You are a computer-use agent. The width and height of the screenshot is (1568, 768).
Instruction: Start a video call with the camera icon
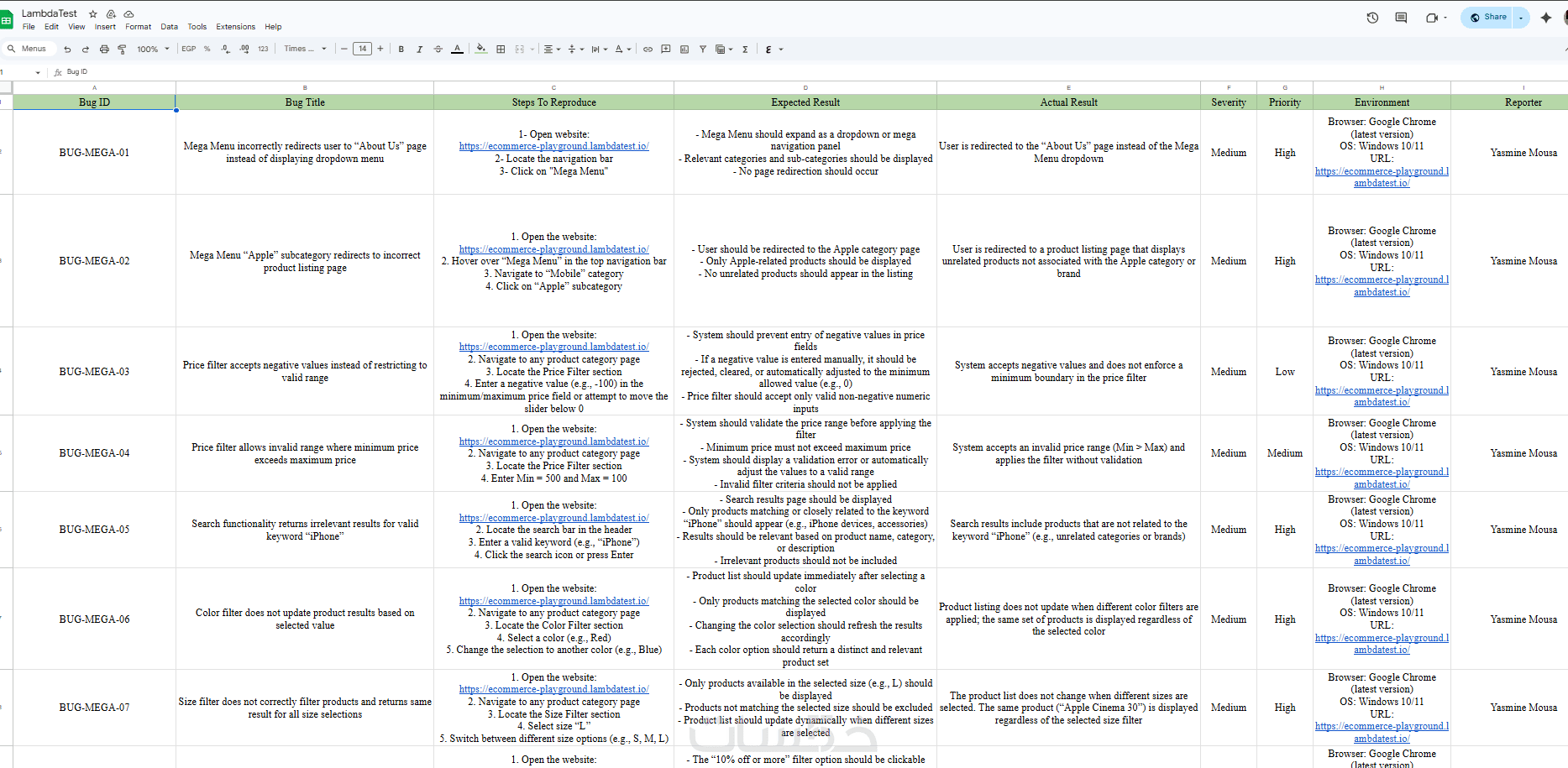pos(1432,18)
